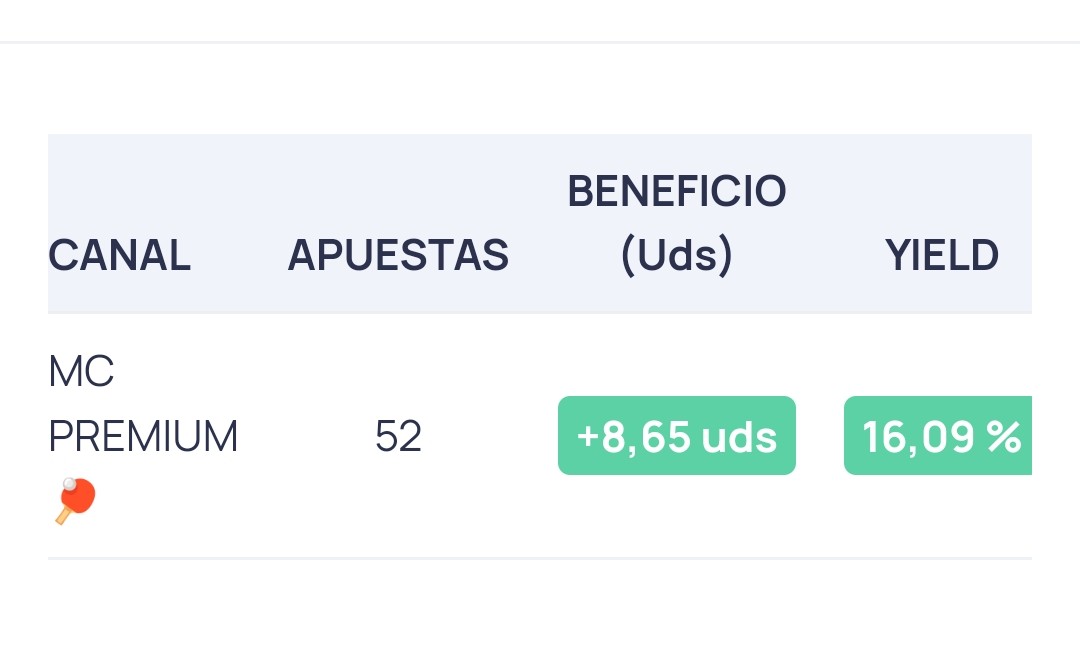The width and height of the screenshot is (1080, 650).
Task: Click the MC word in channel name
Action: pyautogui.click(x=81, y=372)
